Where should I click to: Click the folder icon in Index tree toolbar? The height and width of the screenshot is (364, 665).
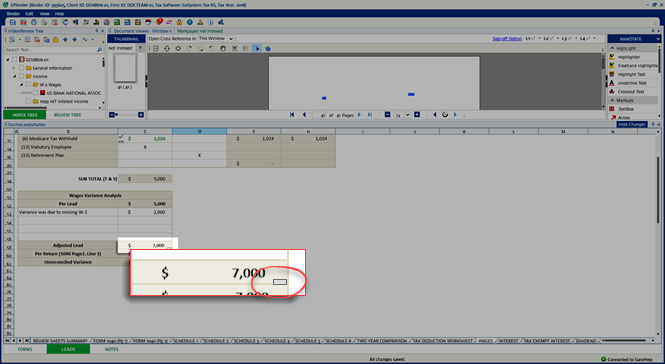click(56, 39)
